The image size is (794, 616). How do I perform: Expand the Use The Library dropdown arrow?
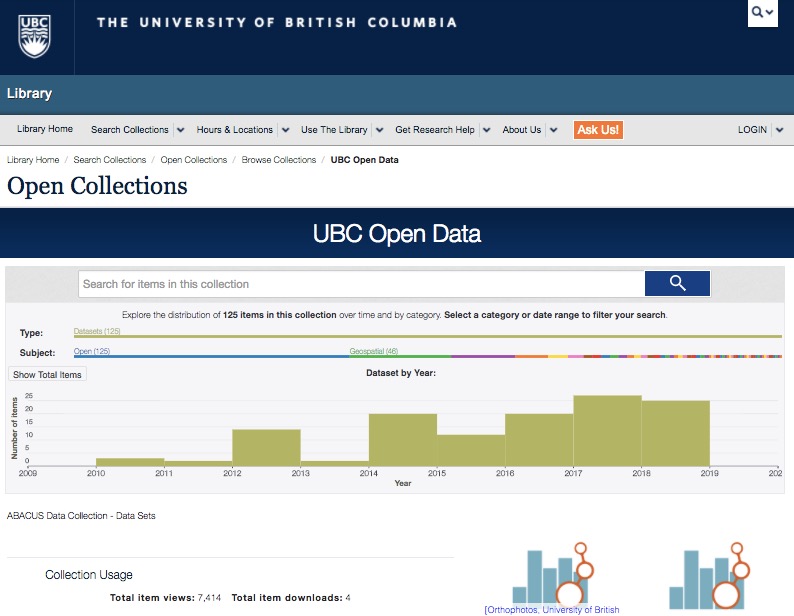click(380, 130)
